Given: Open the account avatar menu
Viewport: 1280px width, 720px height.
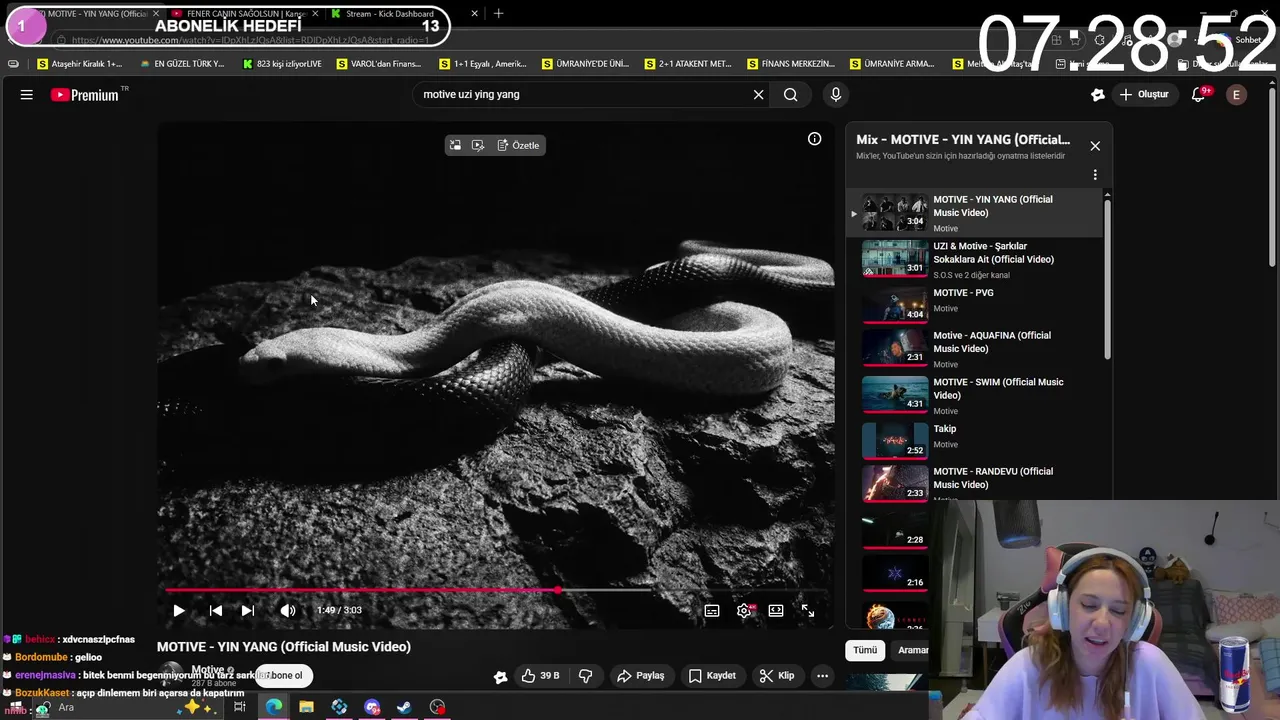Looking at the screenshot, I should click(1237, 95).
